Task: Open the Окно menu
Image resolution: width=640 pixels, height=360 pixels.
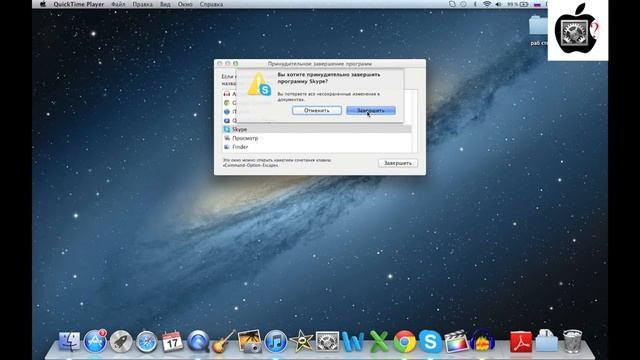Action: [185, 4]
